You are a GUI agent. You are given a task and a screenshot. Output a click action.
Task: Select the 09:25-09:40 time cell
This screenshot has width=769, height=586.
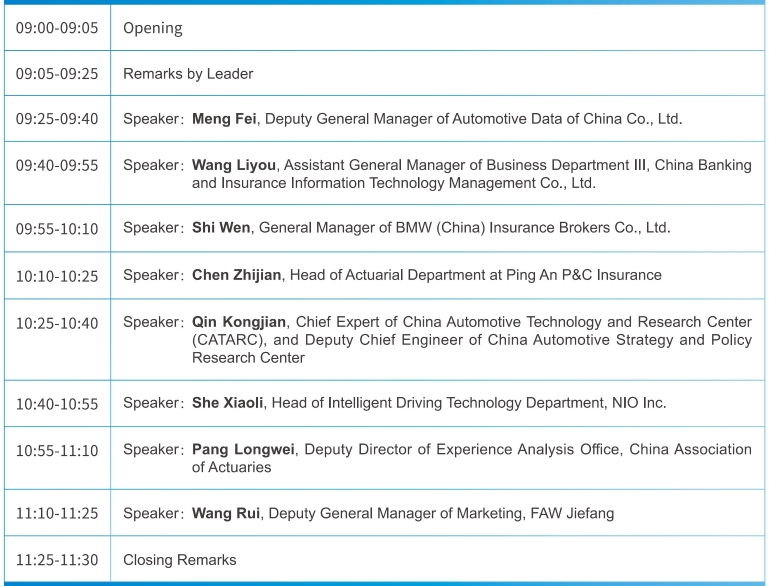57,119
